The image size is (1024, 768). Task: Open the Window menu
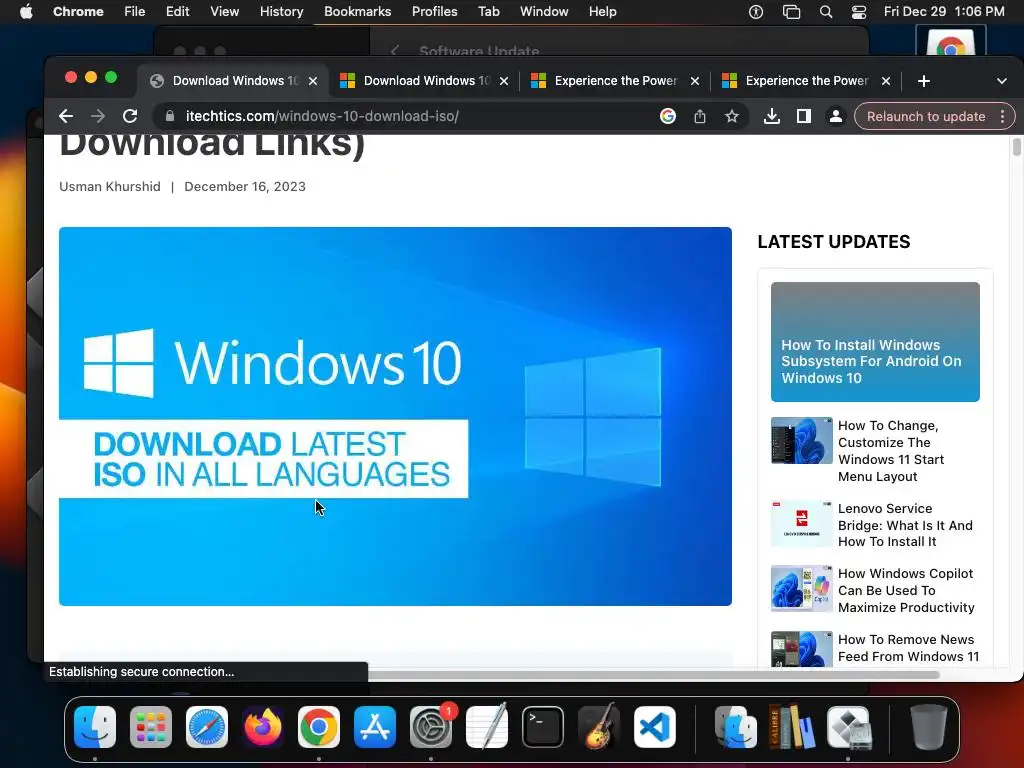click(544, 12)
